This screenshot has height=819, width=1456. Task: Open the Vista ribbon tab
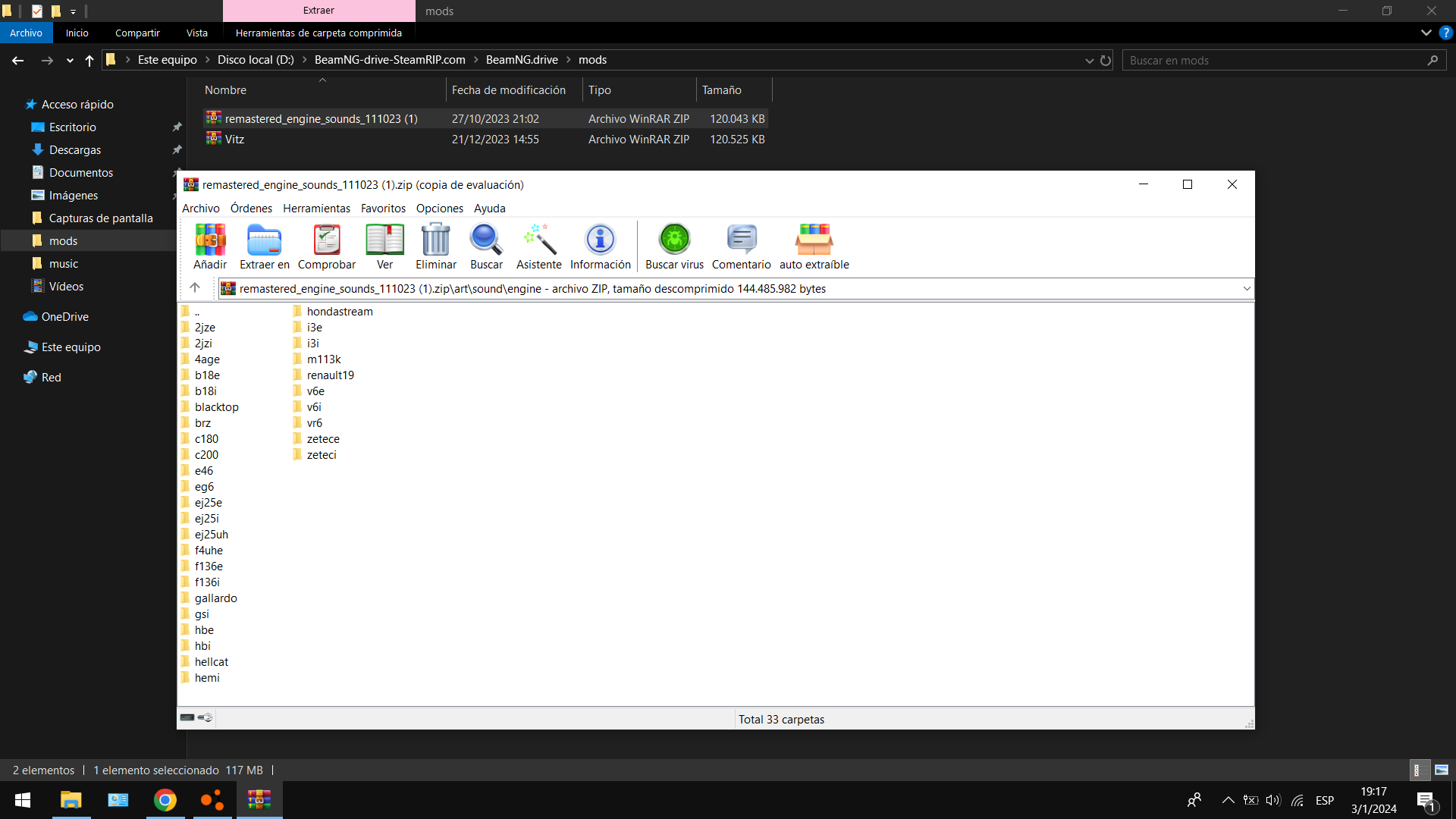pyautogui.click(x=196, y=33)
